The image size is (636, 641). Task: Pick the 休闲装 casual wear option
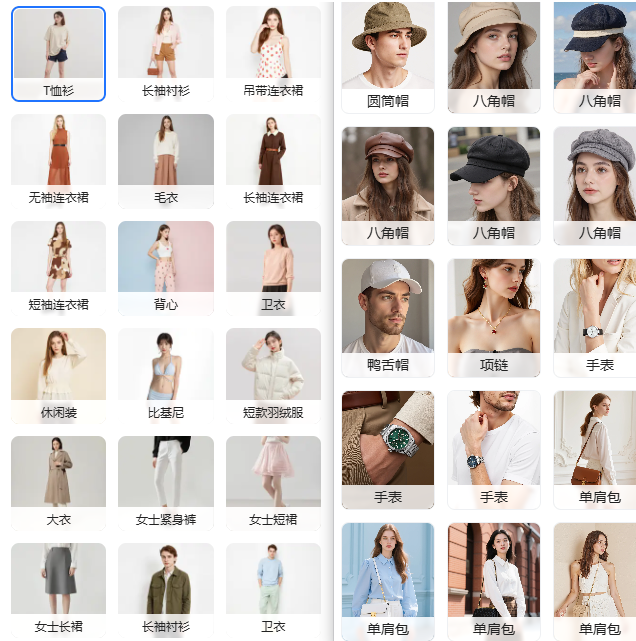[x=58, y=375]
